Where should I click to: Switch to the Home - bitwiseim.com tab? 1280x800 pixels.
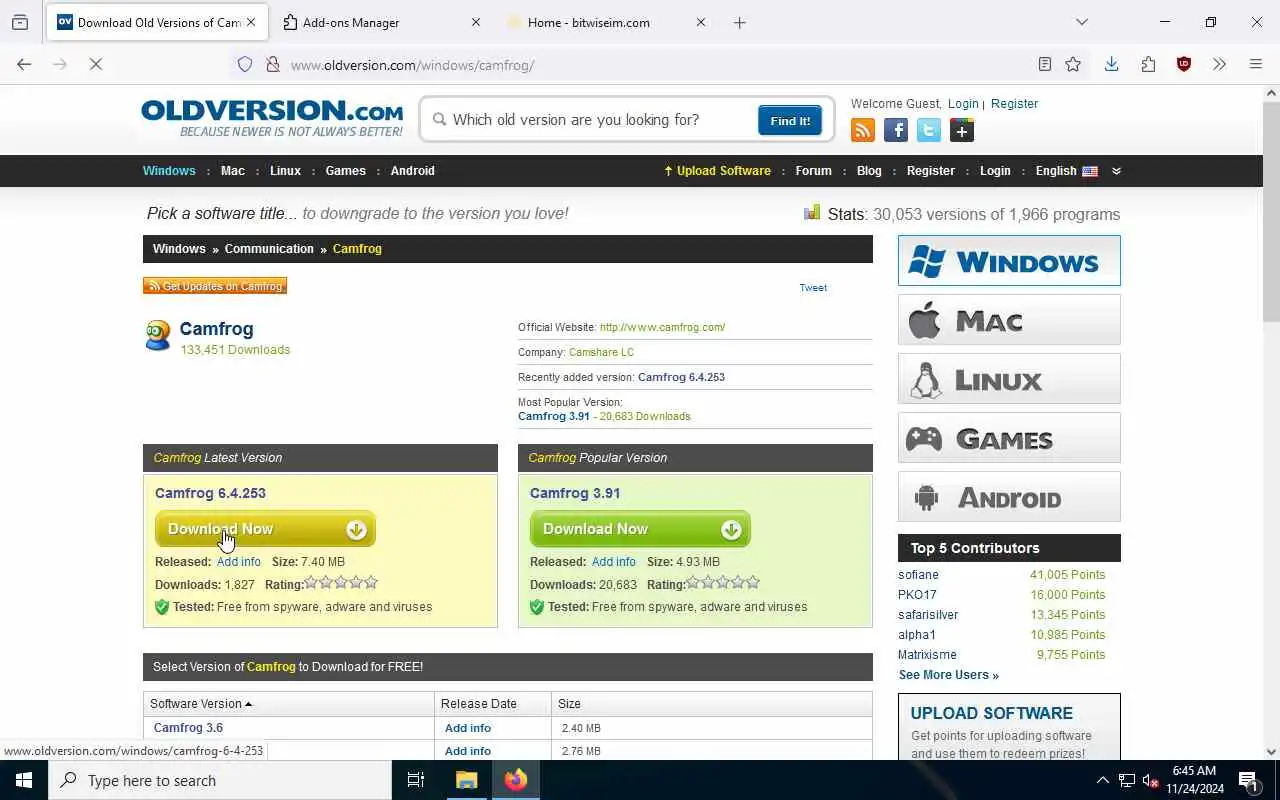click(605, 22)
